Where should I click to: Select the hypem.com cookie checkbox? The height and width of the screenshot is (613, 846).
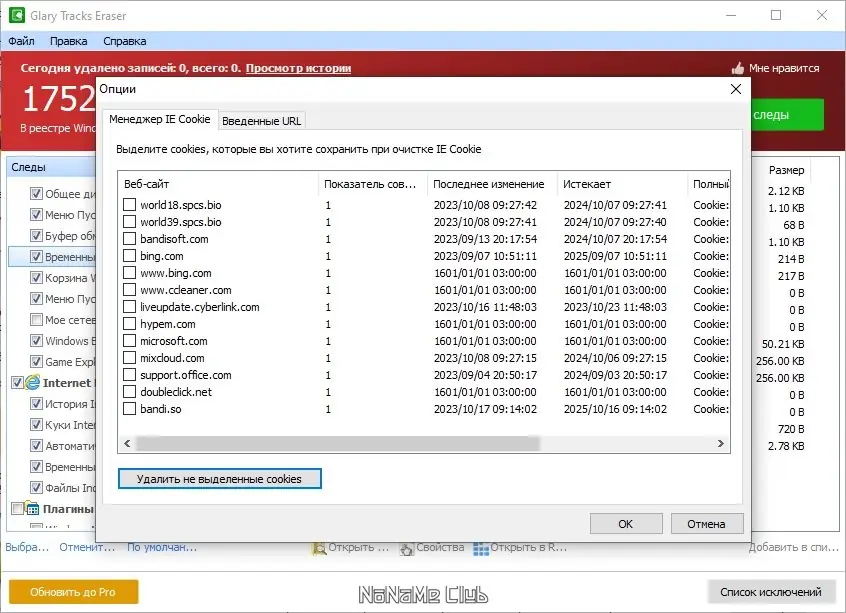(x=129, y=324)
